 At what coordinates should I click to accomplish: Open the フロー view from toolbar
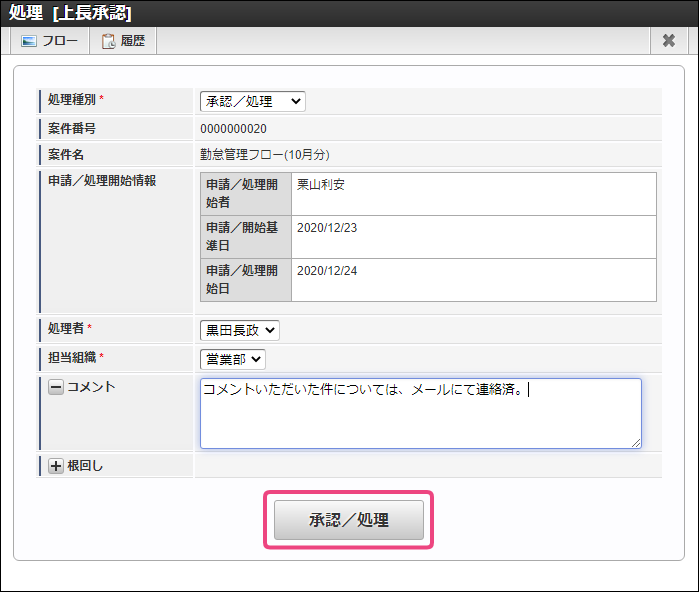pos(49,41)
